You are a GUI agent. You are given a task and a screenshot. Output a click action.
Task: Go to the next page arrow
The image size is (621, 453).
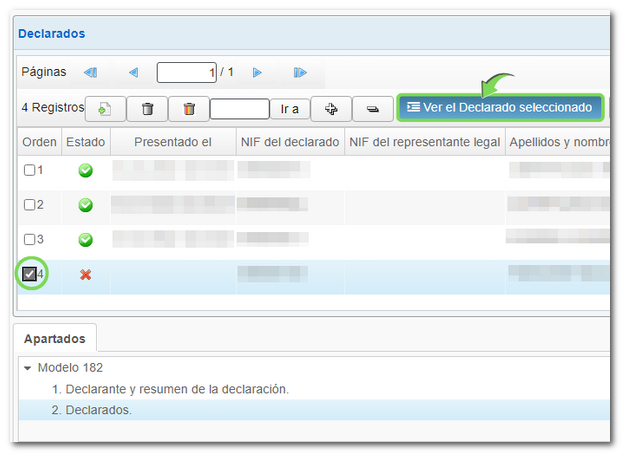coord(257,72)
